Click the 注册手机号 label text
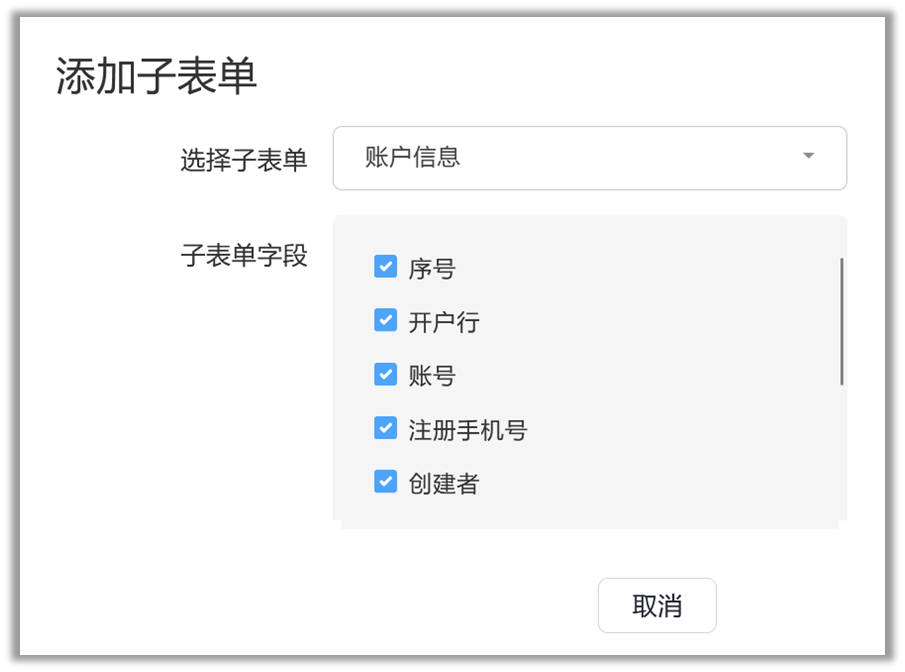The width and height of the screenshot is (905, 672). 467,431
